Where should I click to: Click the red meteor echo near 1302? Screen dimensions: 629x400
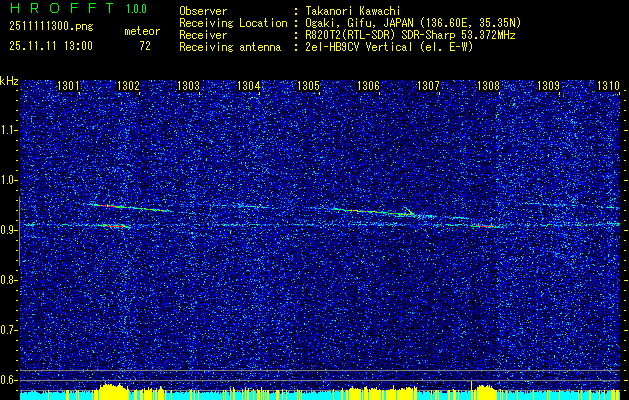click(x=114, y=226)
